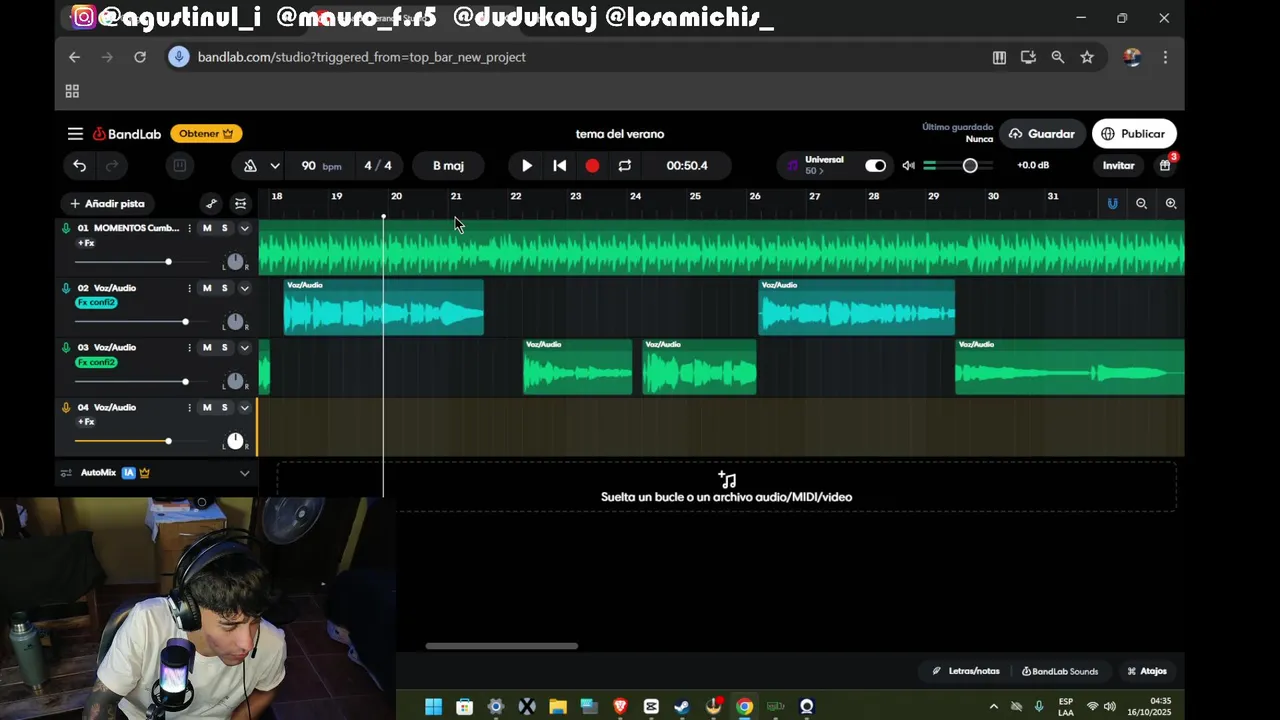Select first Voz/Audio clip on track 02
The image size is (1280, 720).
point(384,307)
